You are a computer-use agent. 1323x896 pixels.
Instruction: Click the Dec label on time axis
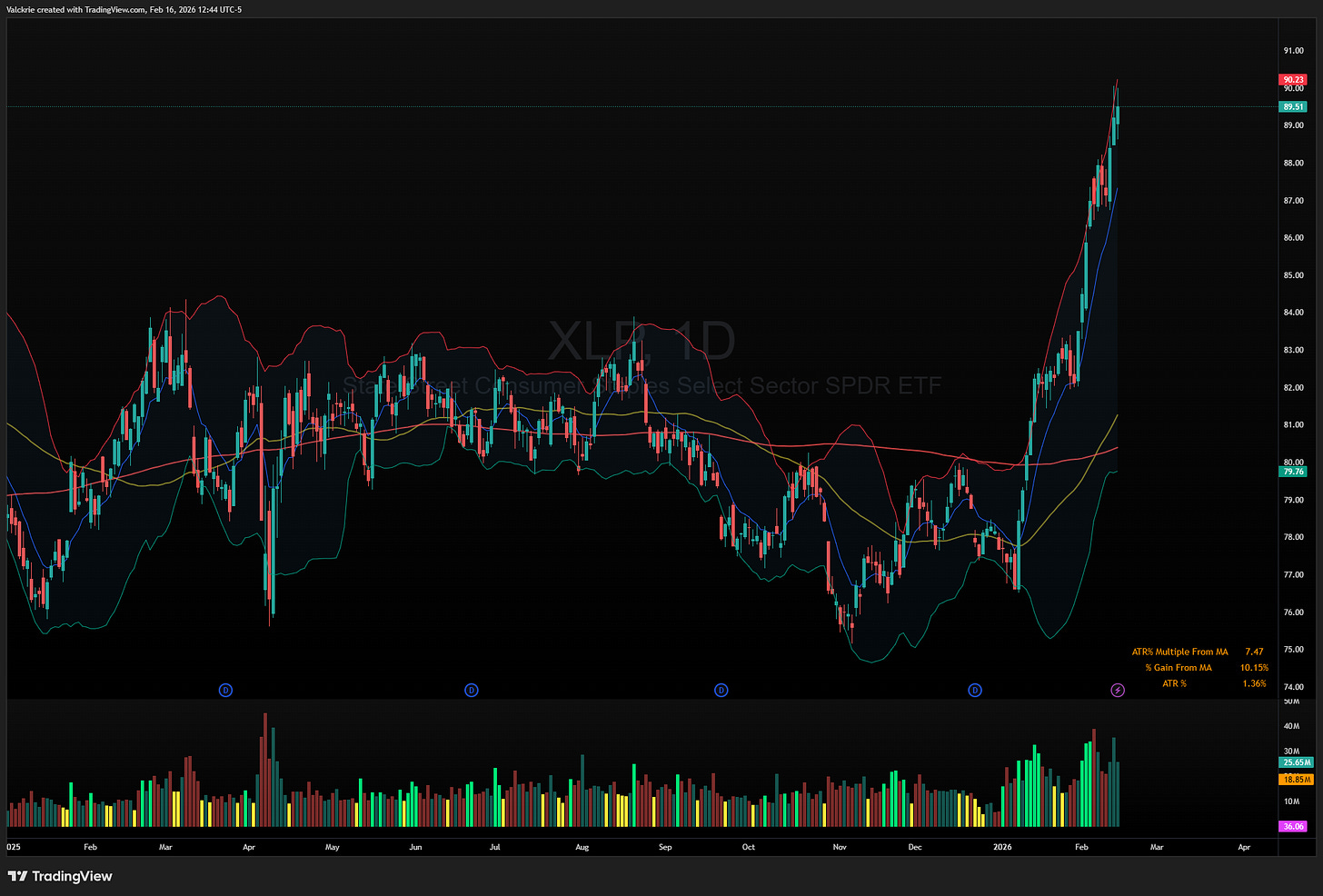pos(915,847)
